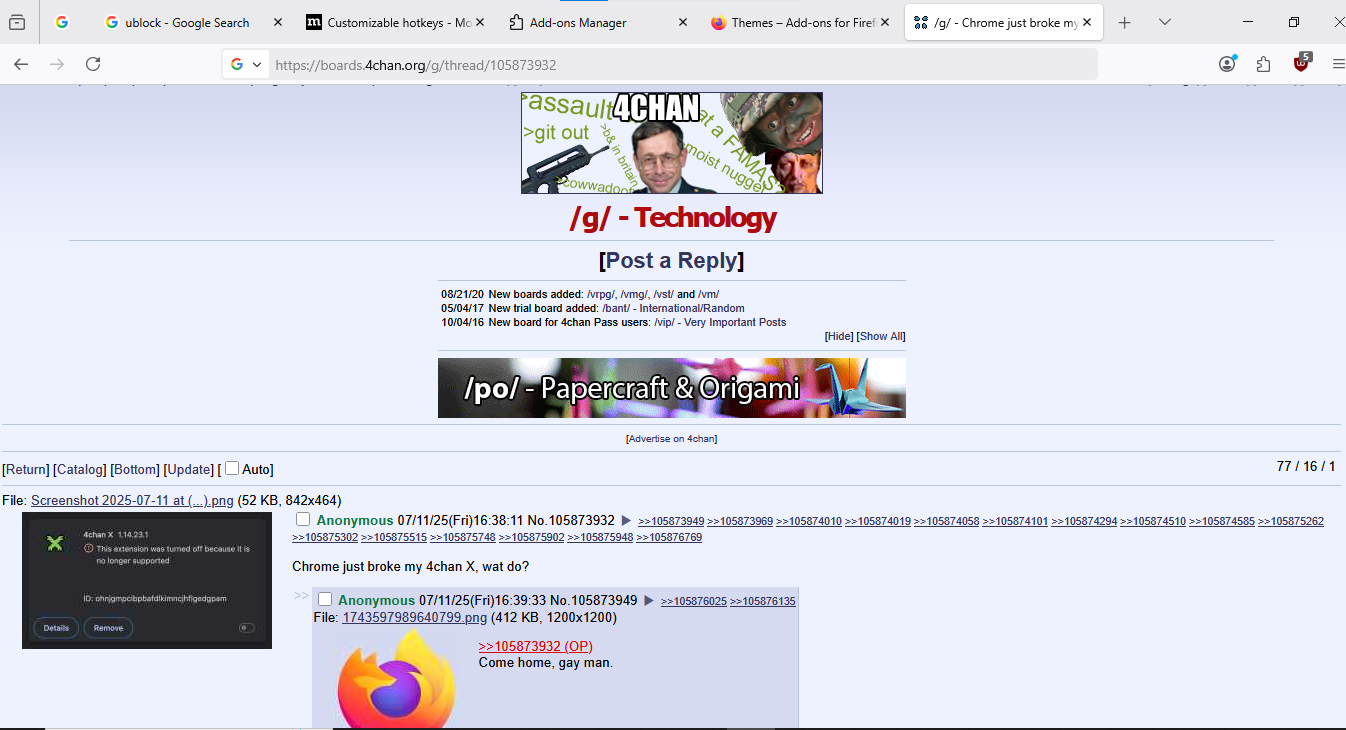
Task: Reload the page with the refresh icon
Action: pyautogui.click(x=93, y=64)
